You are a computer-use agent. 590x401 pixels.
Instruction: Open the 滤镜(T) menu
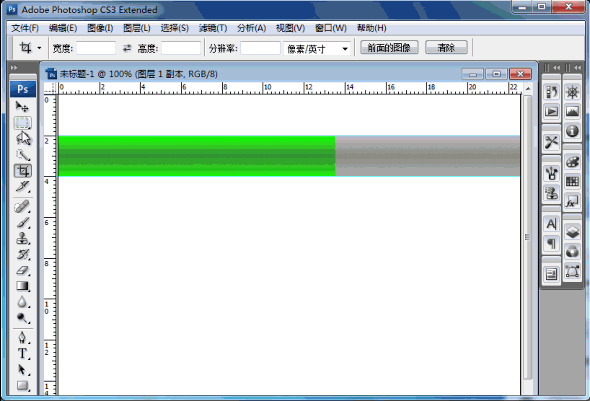(213, 28)
